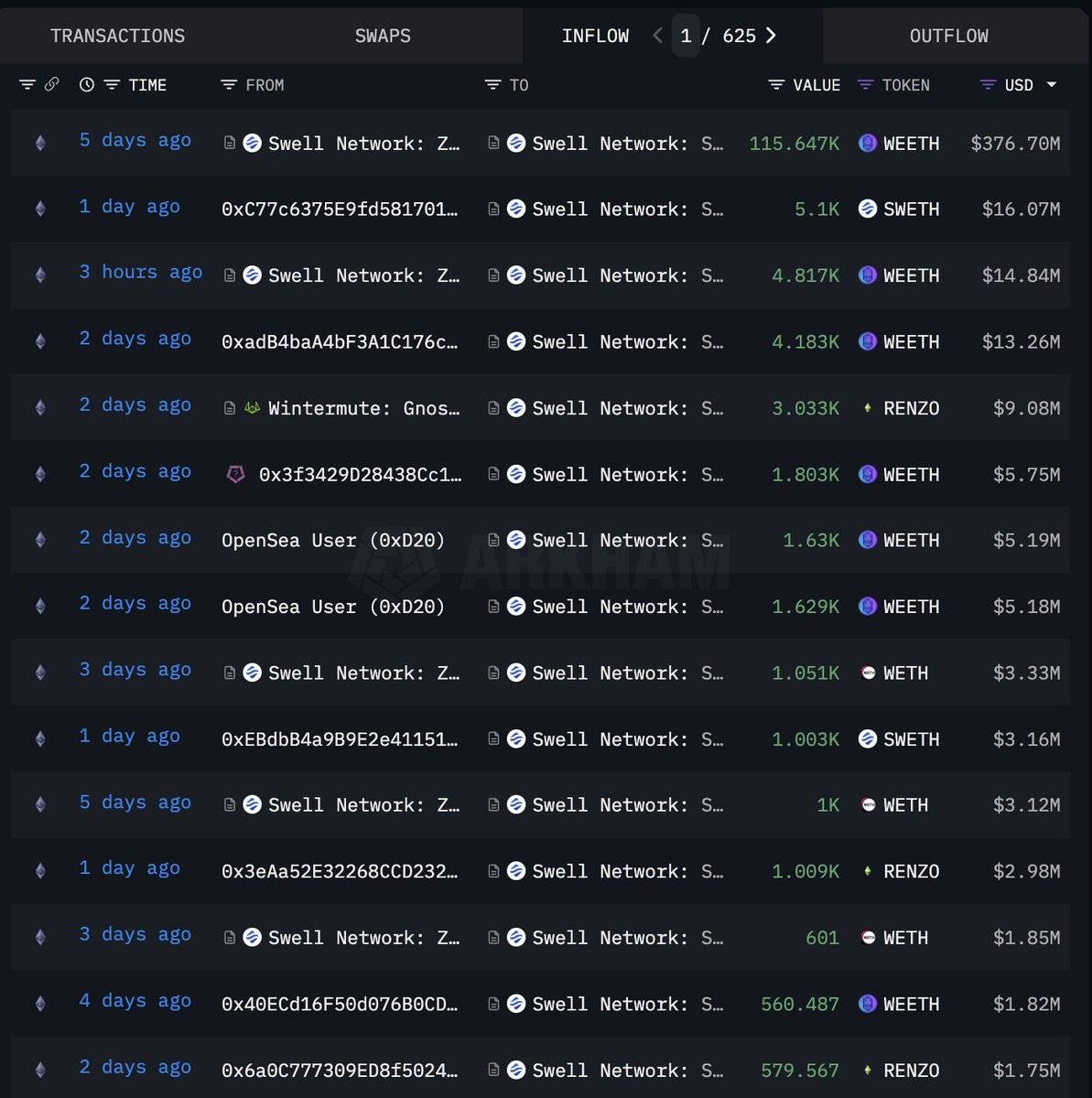Click the Ethereum chain icon on the first row
This screenshot has width=1092, height=1098.
(x=39, y=143)
